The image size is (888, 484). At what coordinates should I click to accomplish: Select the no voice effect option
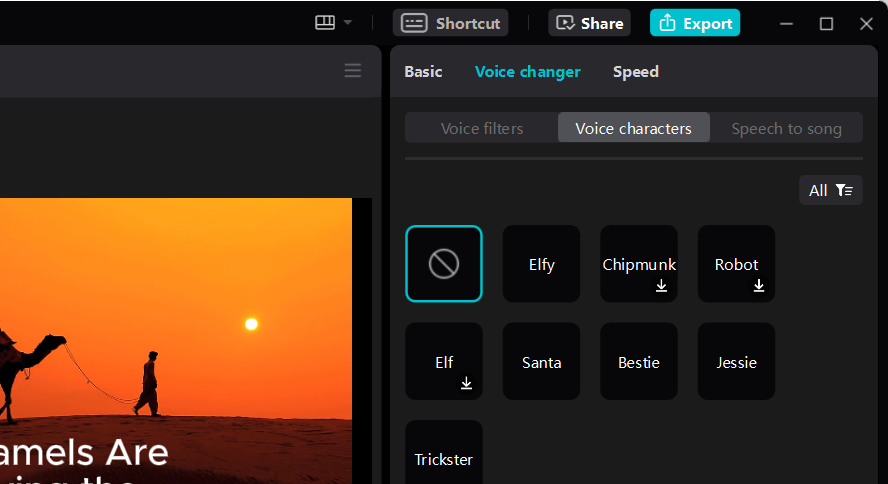(444, 264)
